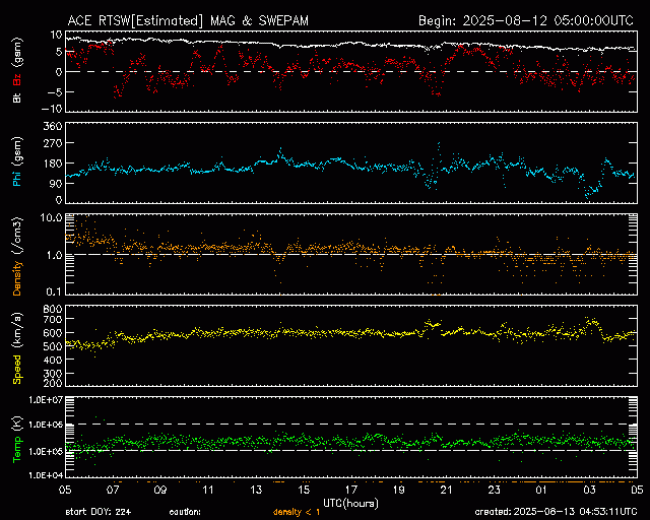Click the '03' hour label on the time axis

click(589, 490)
